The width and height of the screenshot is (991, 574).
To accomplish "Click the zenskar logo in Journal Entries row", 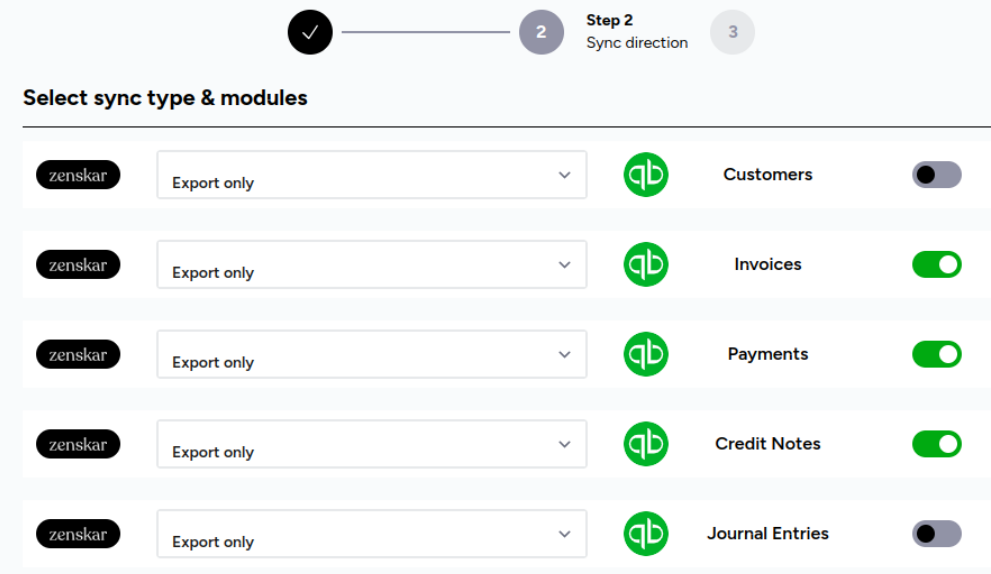I will 78,534.
